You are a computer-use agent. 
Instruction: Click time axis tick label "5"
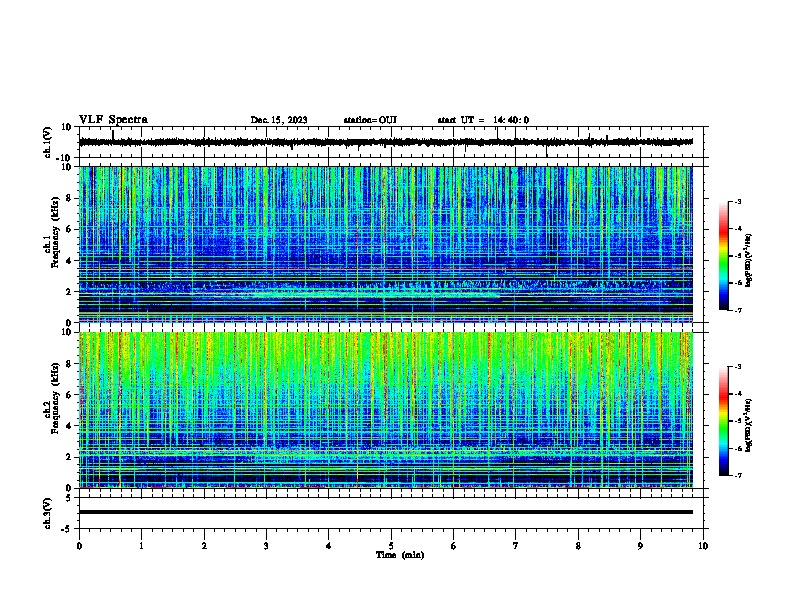391,546
